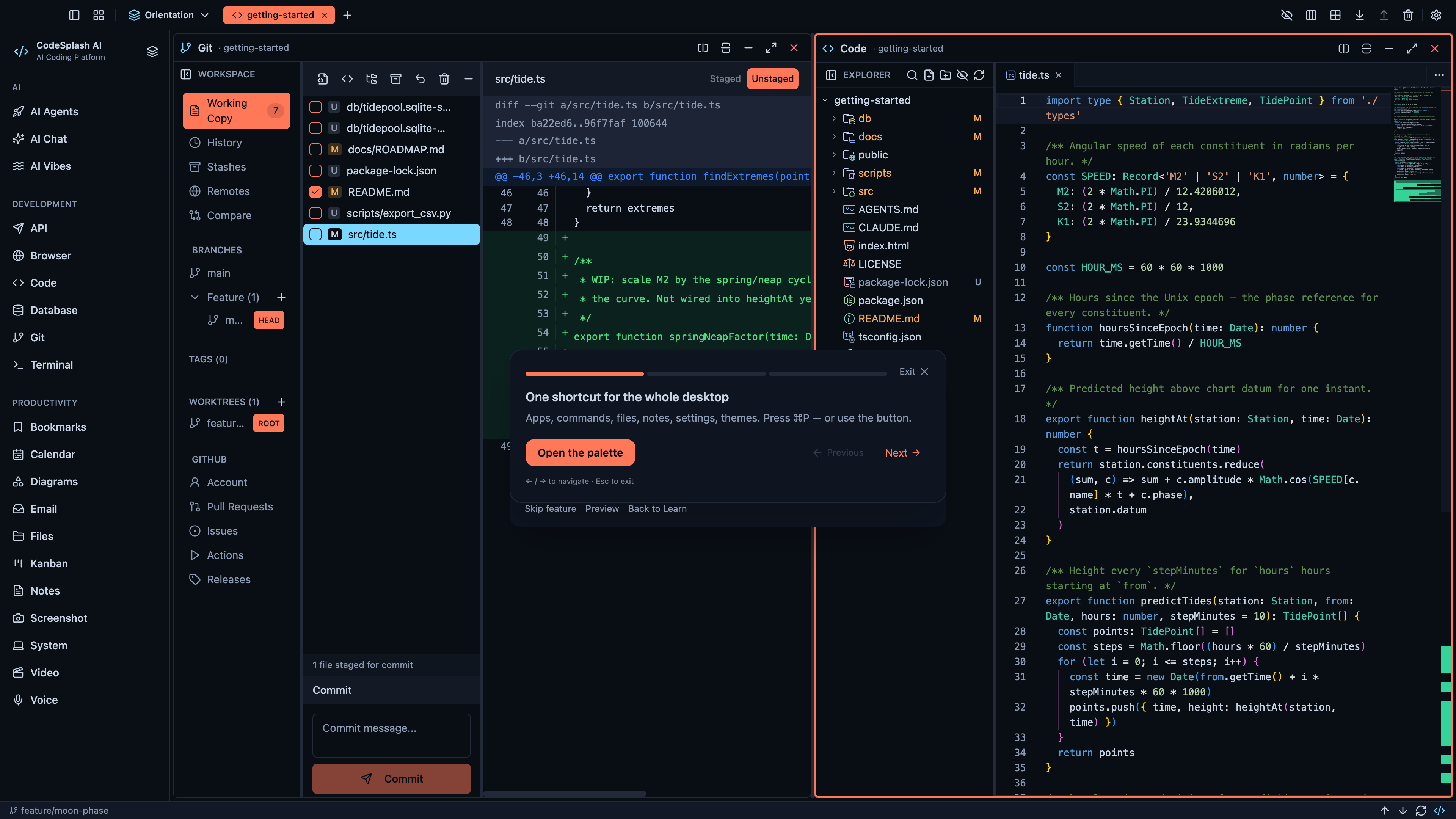Open the Terminal in sidebar
This screenshot has height=819, width=1456.
51,364
